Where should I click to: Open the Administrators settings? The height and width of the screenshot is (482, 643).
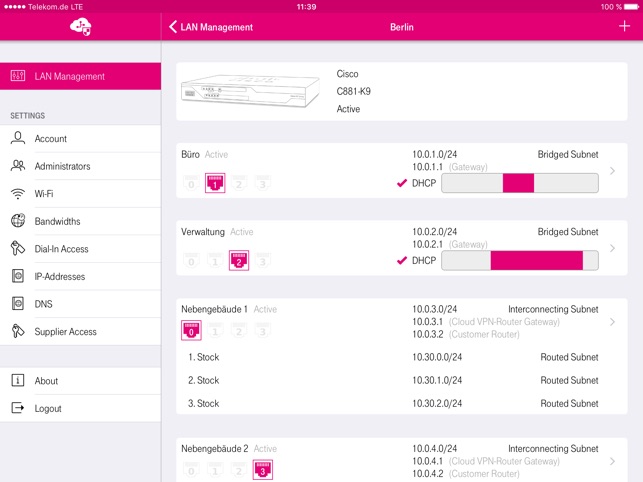click(x=80, y=166)
